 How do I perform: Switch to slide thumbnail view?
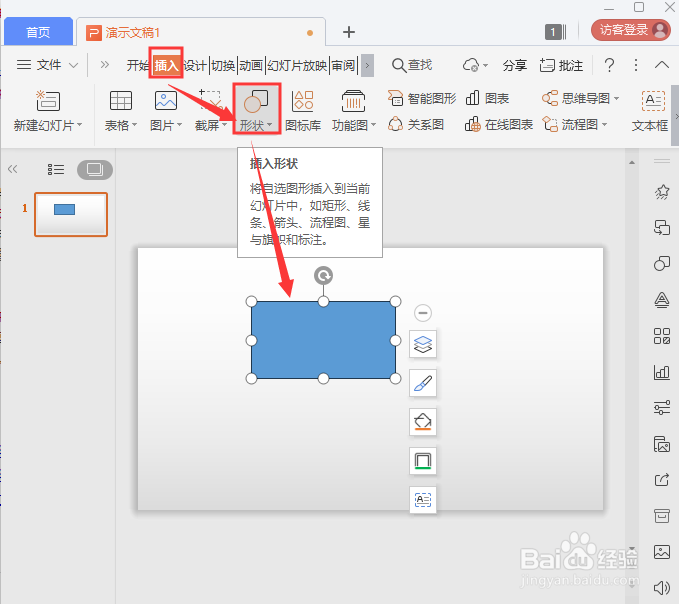[x=95, y=169]
